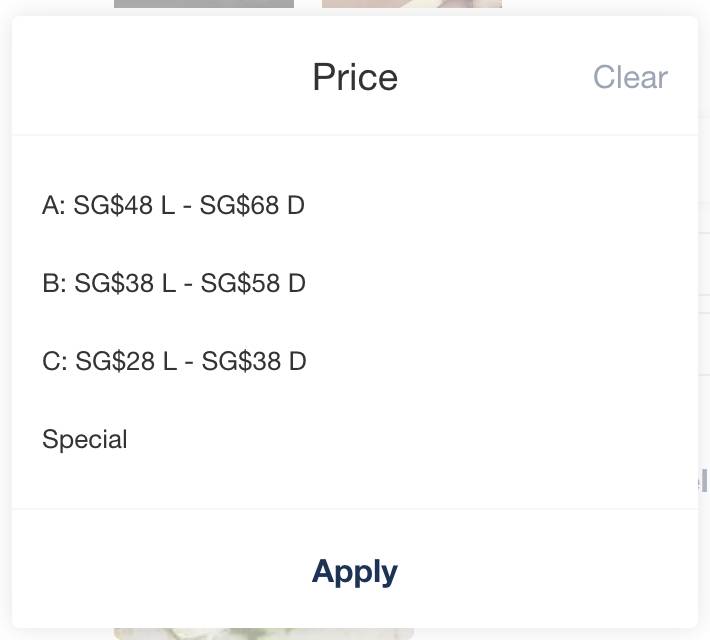Click the food photo thumbnail above the dialog
The height and width of the screenshot is (640, 710).
pos(411,5)
